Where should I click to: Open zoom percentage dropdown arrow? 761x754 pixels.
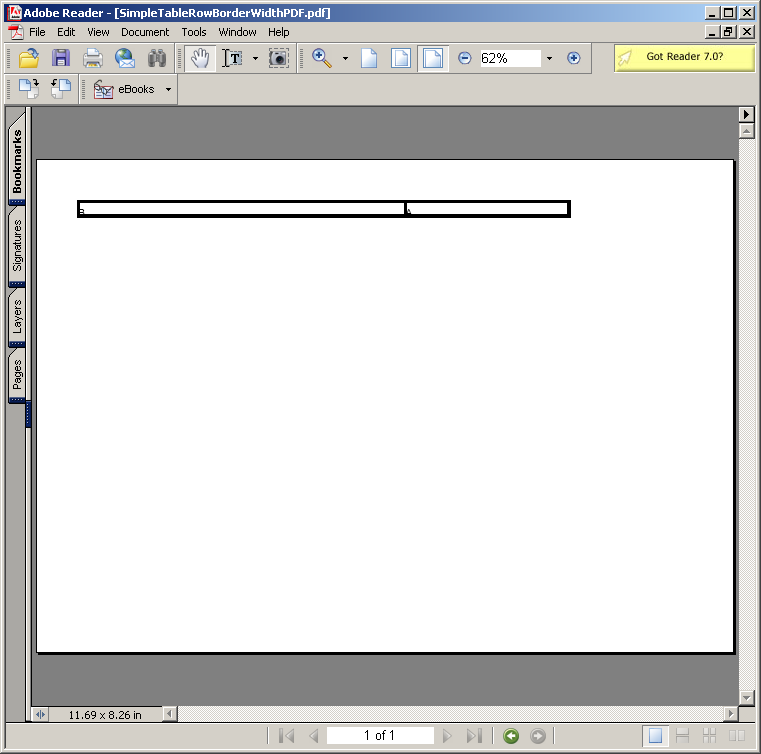(549, 58)
